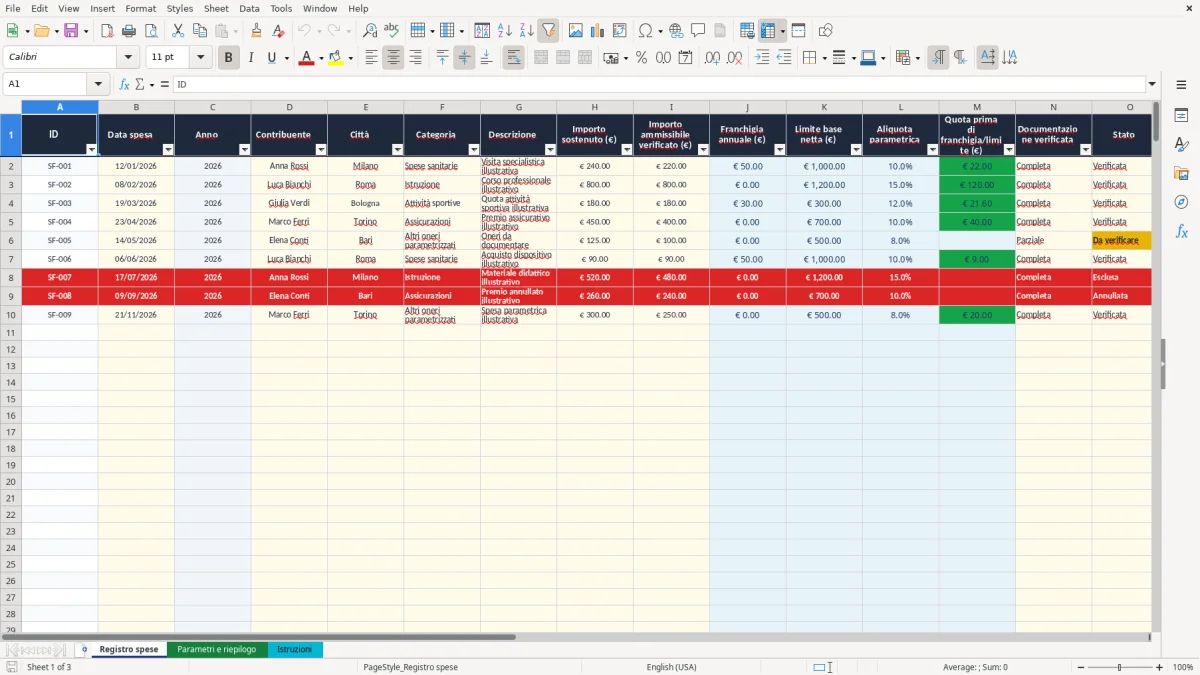1200x675 pixels.
Task: Open sidebar Functions panel
Action: 1181,232
